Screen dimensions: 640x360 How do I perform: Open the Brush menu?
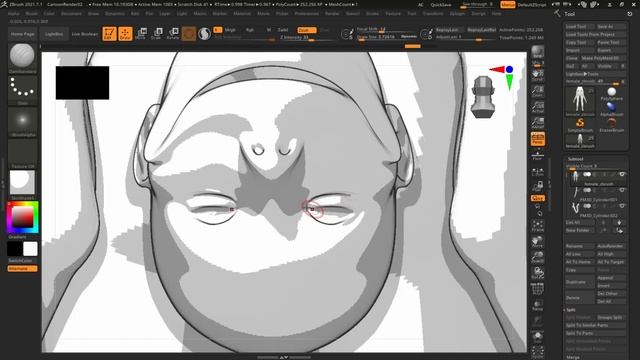point(31,13)
